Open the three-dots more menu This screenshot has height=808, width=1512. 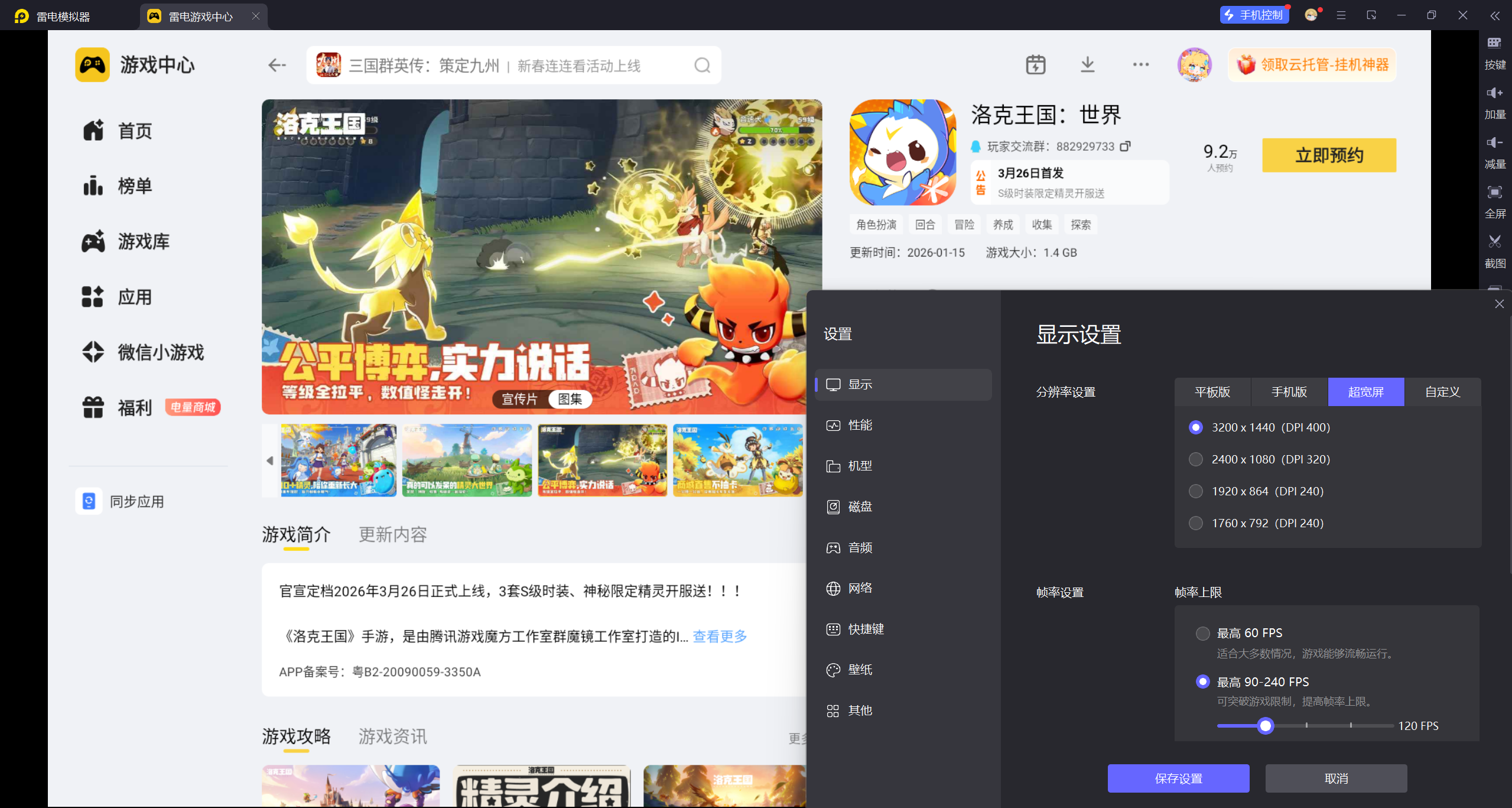[x=1140, y=64]
